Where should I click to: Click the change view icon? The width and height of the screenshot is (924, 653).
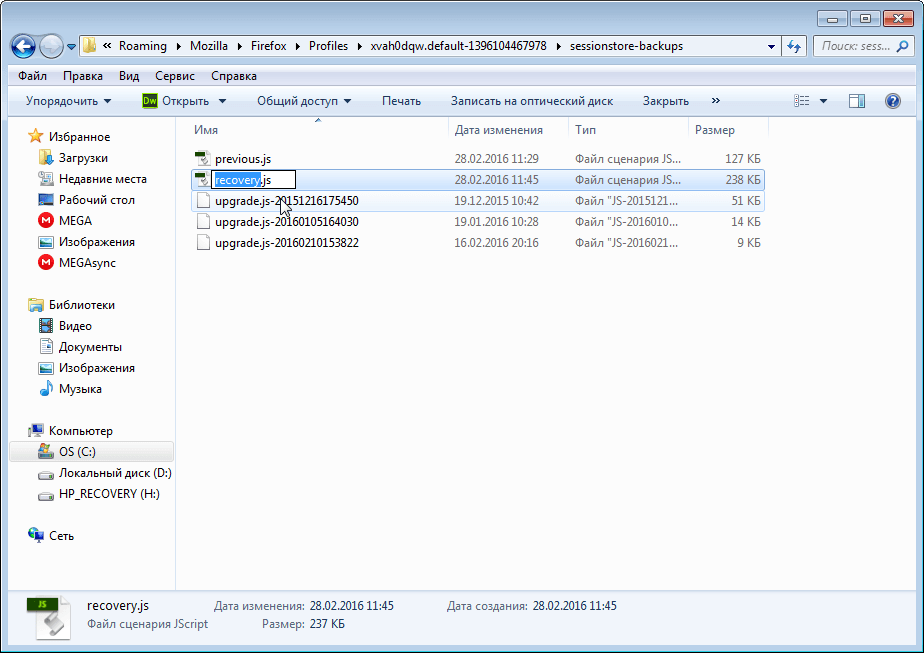(x=802, y=101)
